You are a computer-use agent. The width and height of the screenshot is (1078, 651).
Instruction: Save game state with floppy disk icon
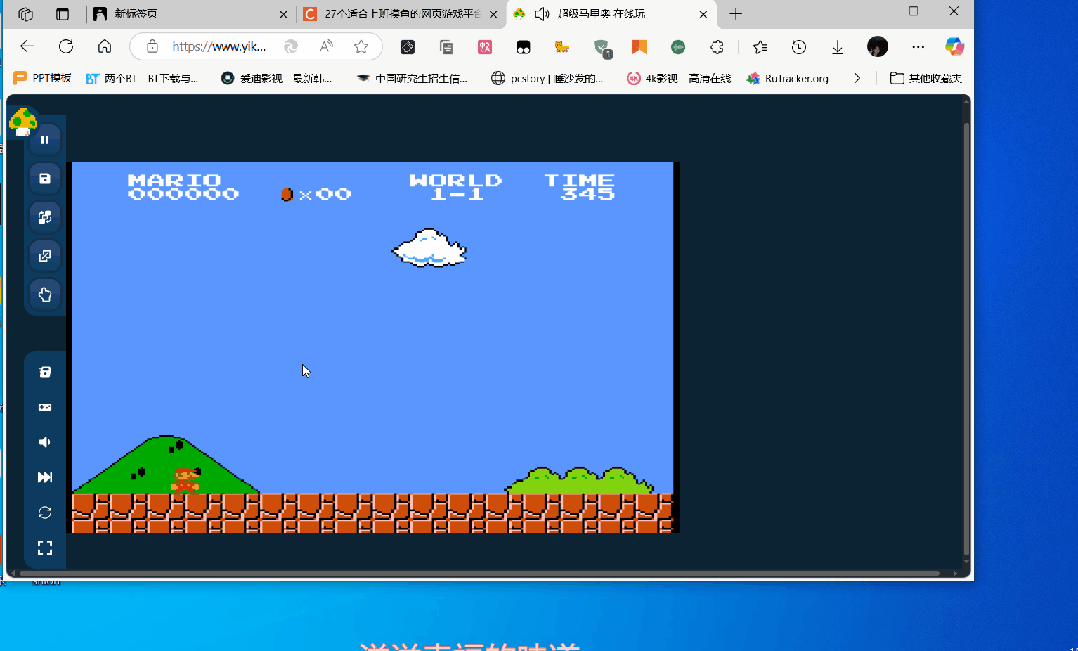pos(45,179)
